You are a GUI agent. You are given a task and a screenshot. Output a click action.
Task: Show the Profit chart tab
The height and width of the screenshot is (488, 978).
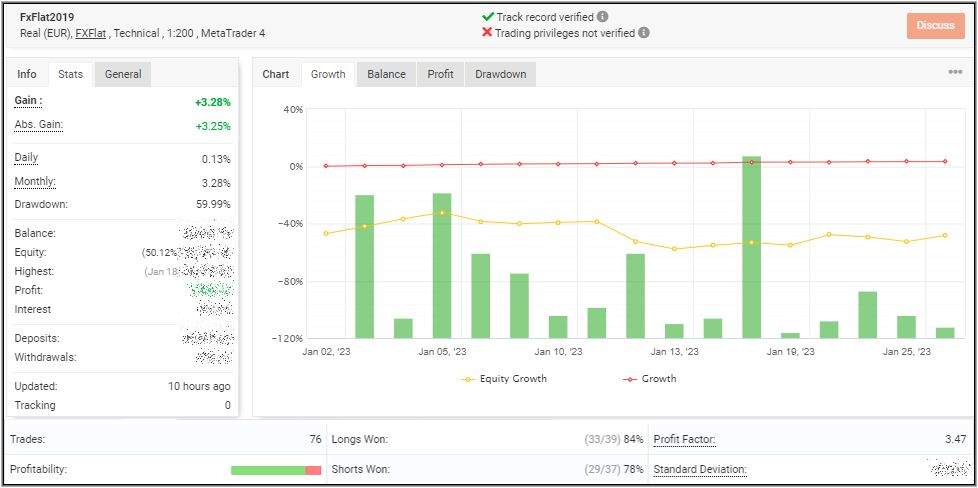click(x=440, y=74)
